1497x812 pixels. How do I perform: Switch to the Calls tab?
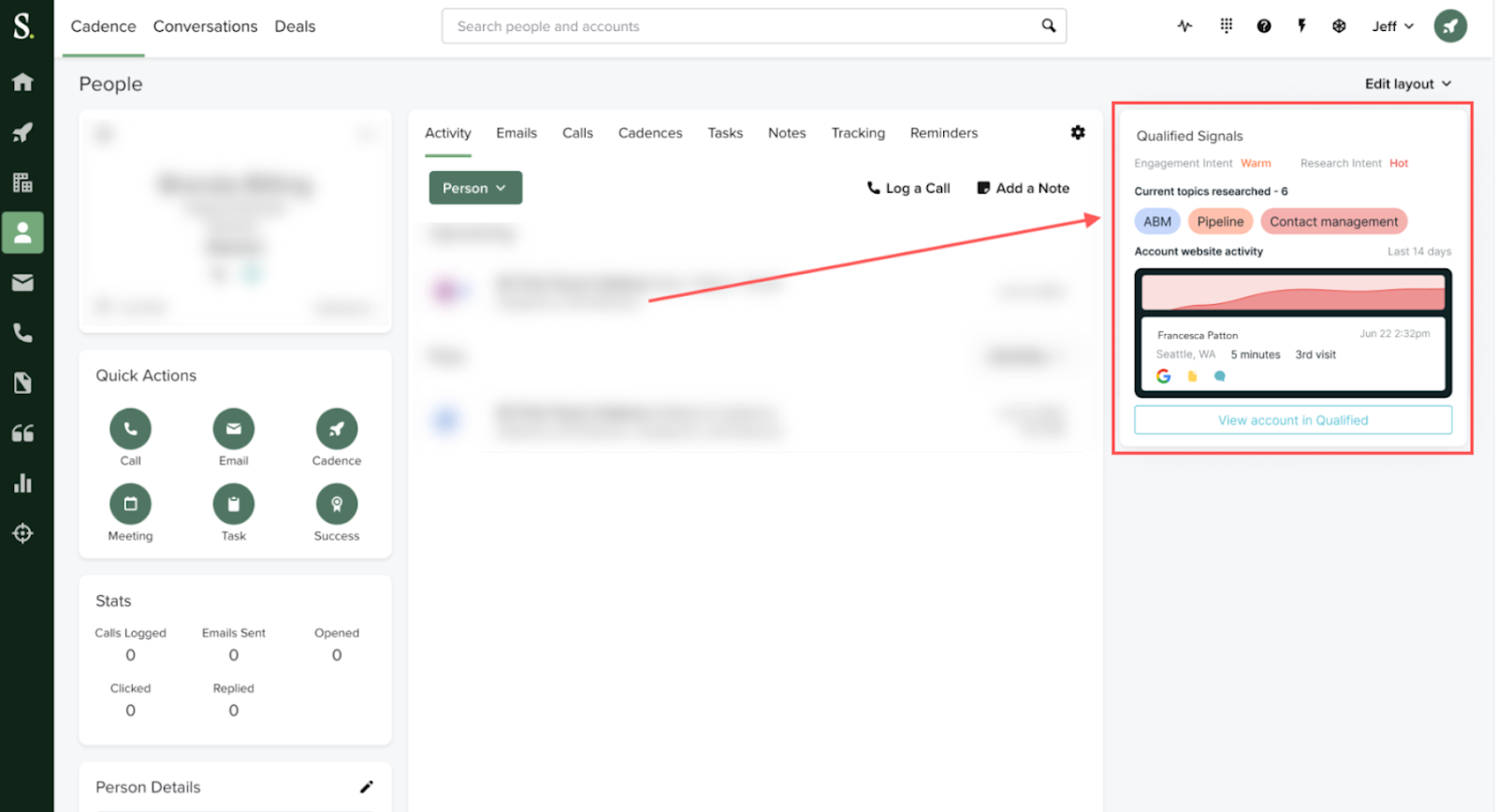point(577,133)
